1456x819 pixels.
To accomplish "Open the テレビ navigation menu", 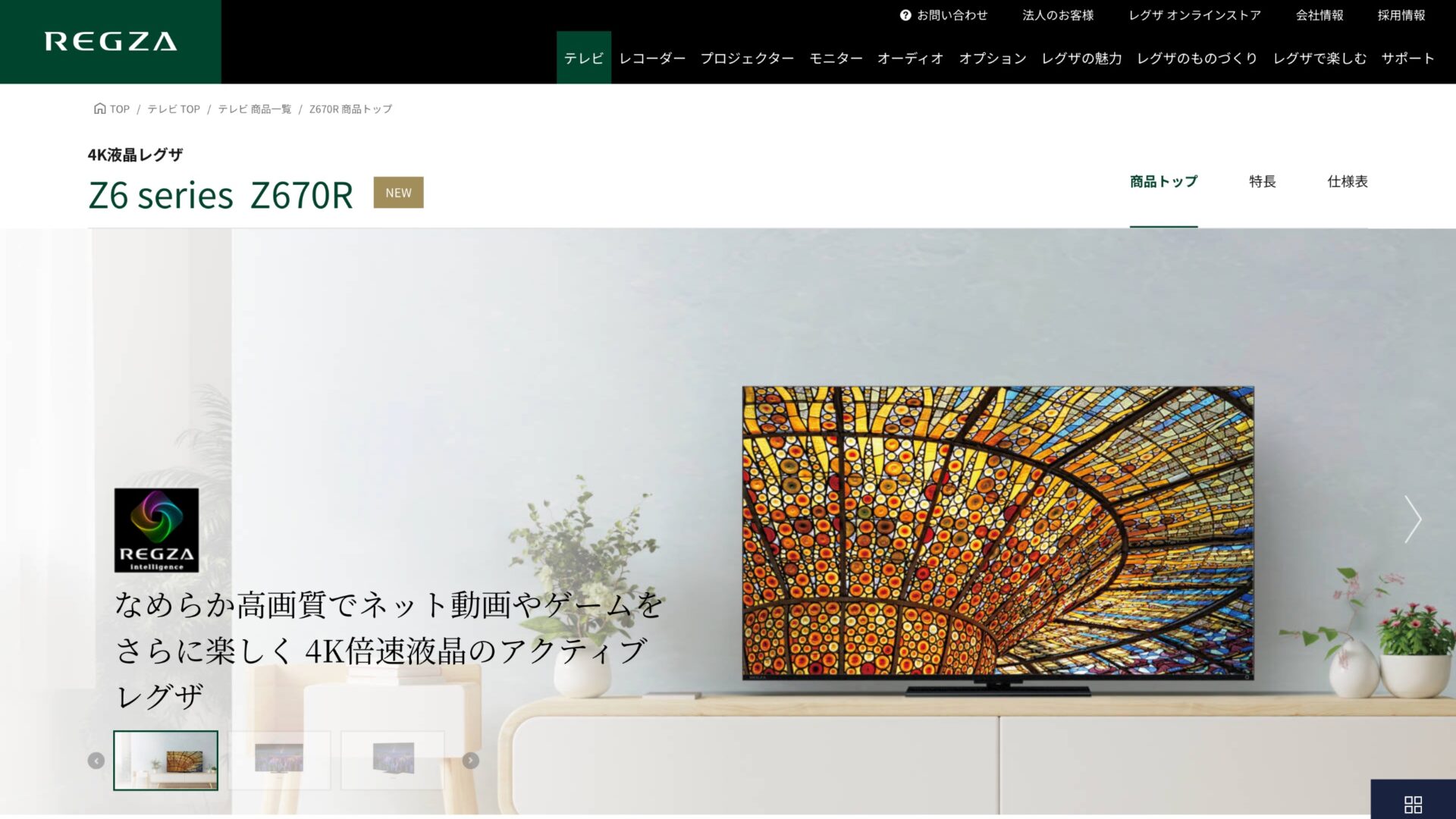I will [584, 58].
